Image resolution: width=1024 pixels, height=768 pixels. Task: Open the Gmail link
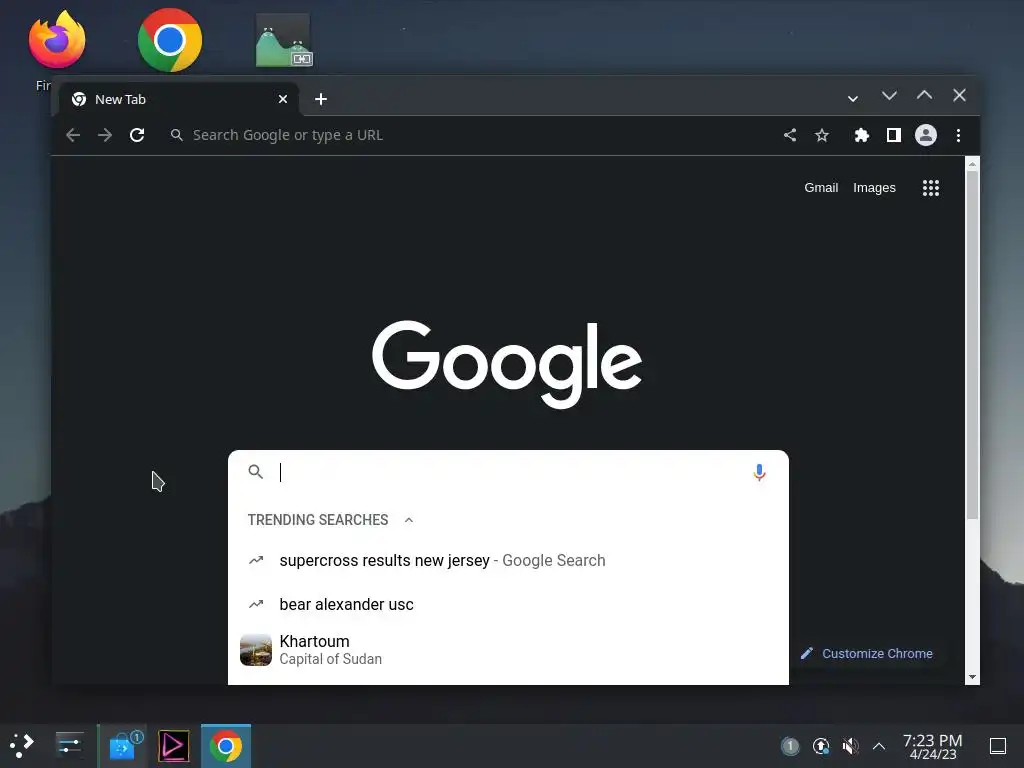pos(821,188)
